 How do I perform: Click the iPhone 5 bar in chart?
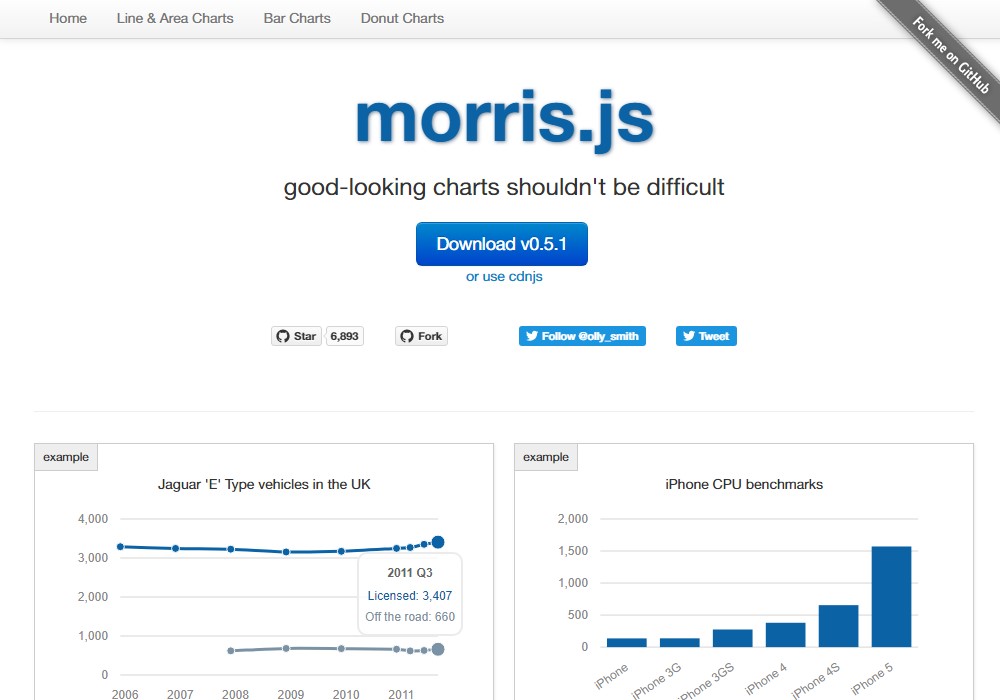891,597
